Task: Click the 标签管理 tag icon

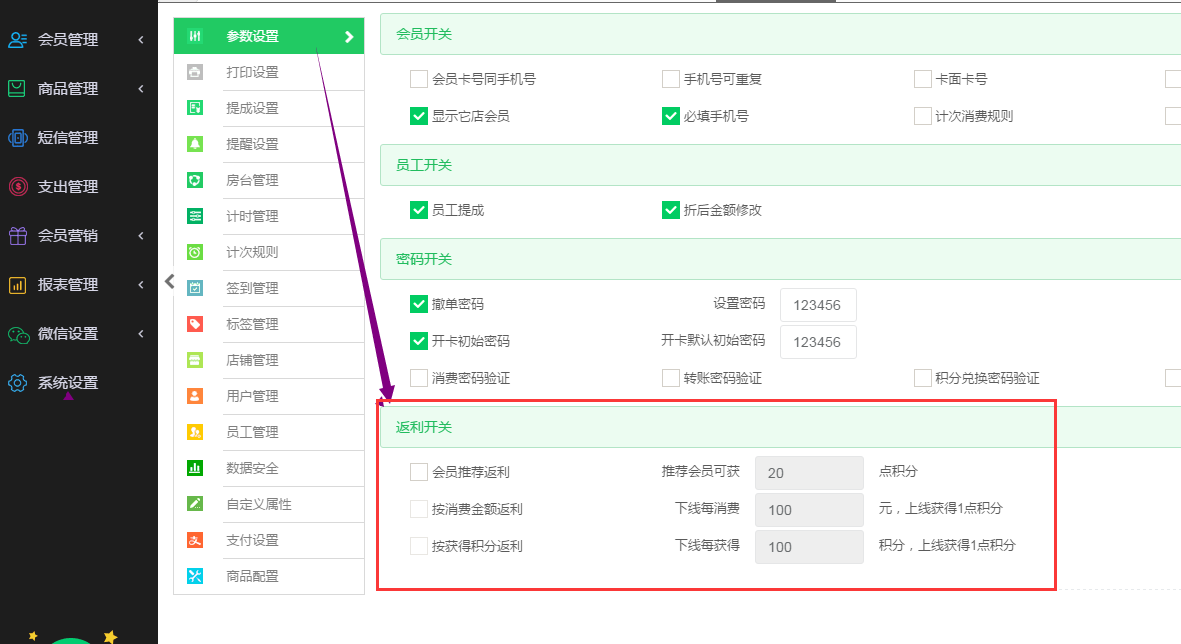Action: pyautogui.click(x=195, y=324)
